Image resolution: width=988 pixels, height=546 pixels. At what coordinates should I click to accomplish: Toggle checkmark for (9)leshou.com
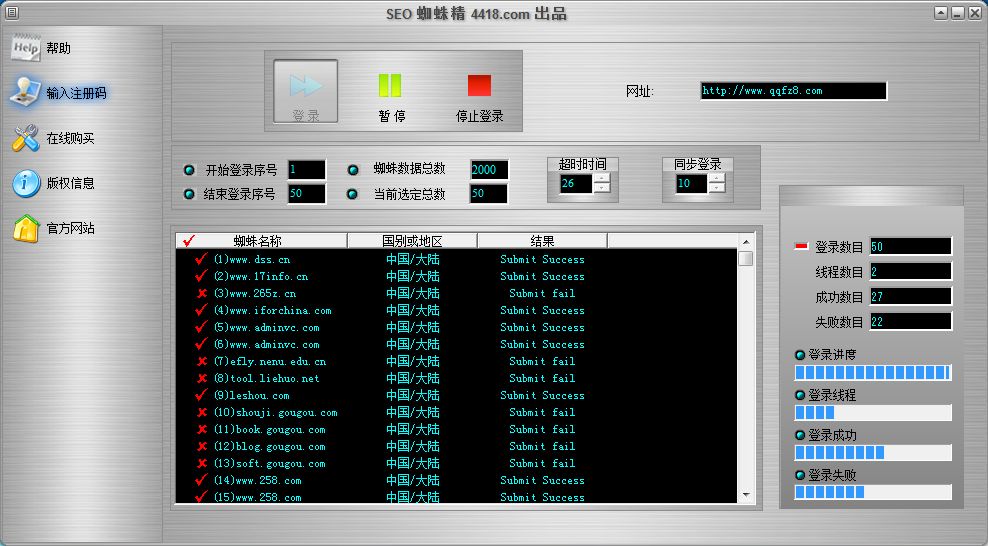click(x=201, y=395)
